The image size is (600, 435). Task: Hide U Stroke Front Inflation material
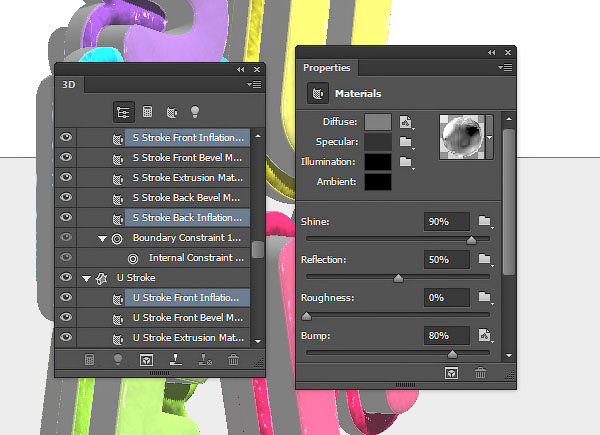click(x=66, y=297)
